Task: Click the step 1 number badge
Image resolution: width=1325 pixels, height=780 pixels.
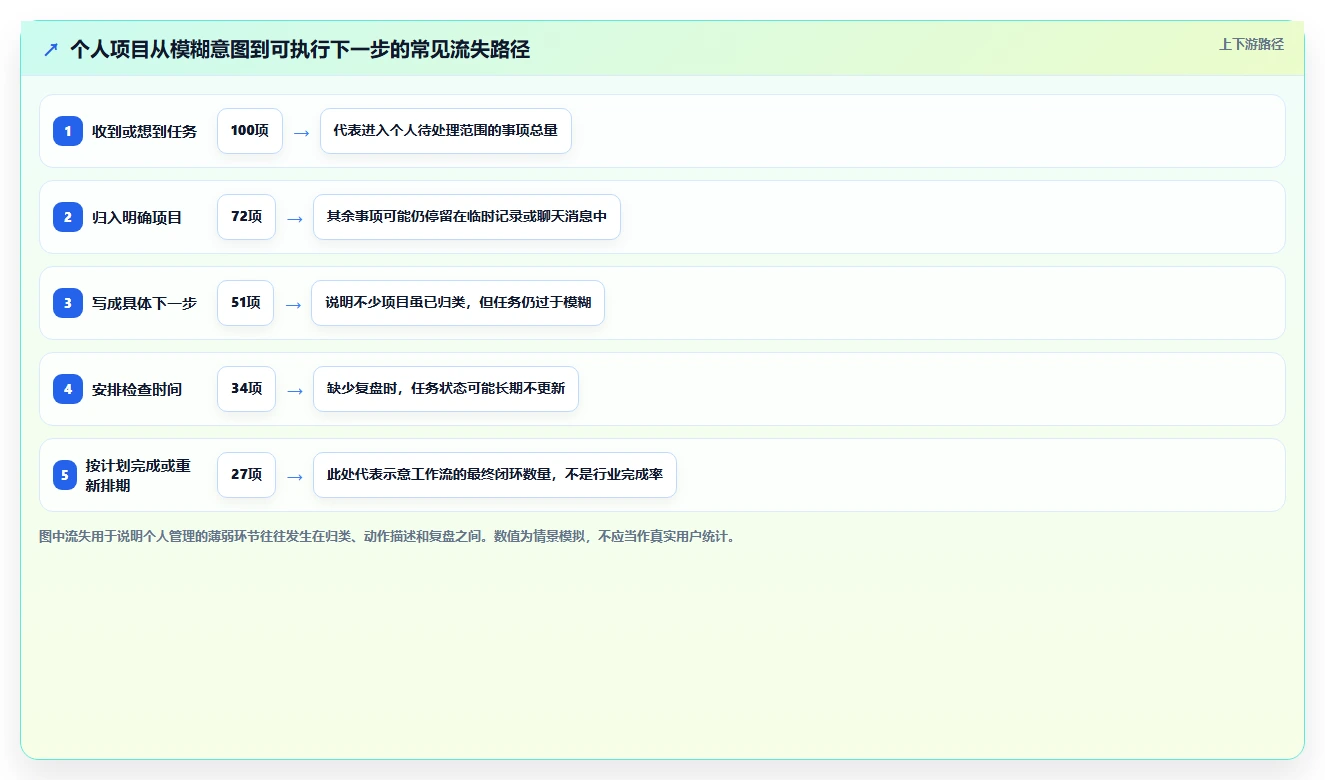Action: pyautogui.click(x=68, y=131)
